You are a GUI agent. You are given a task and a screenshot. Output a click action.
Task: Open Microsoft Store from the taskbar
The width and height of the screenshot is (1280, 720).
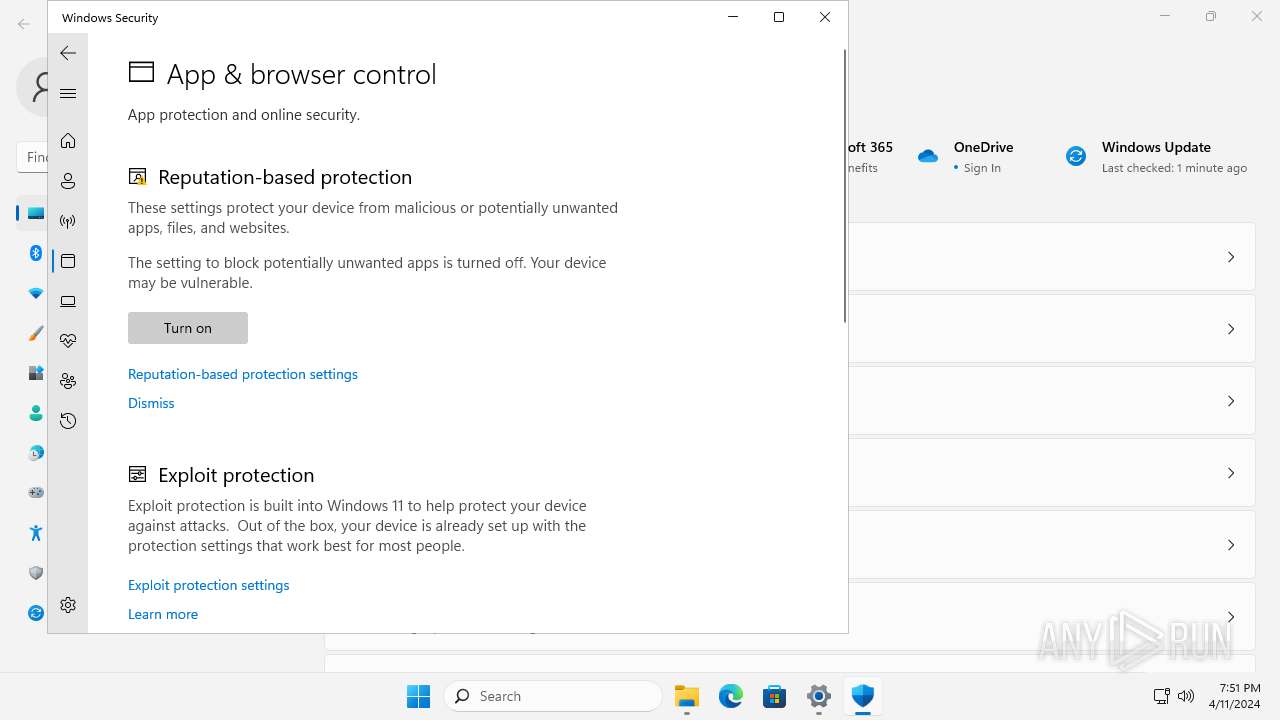pos(775,696)
